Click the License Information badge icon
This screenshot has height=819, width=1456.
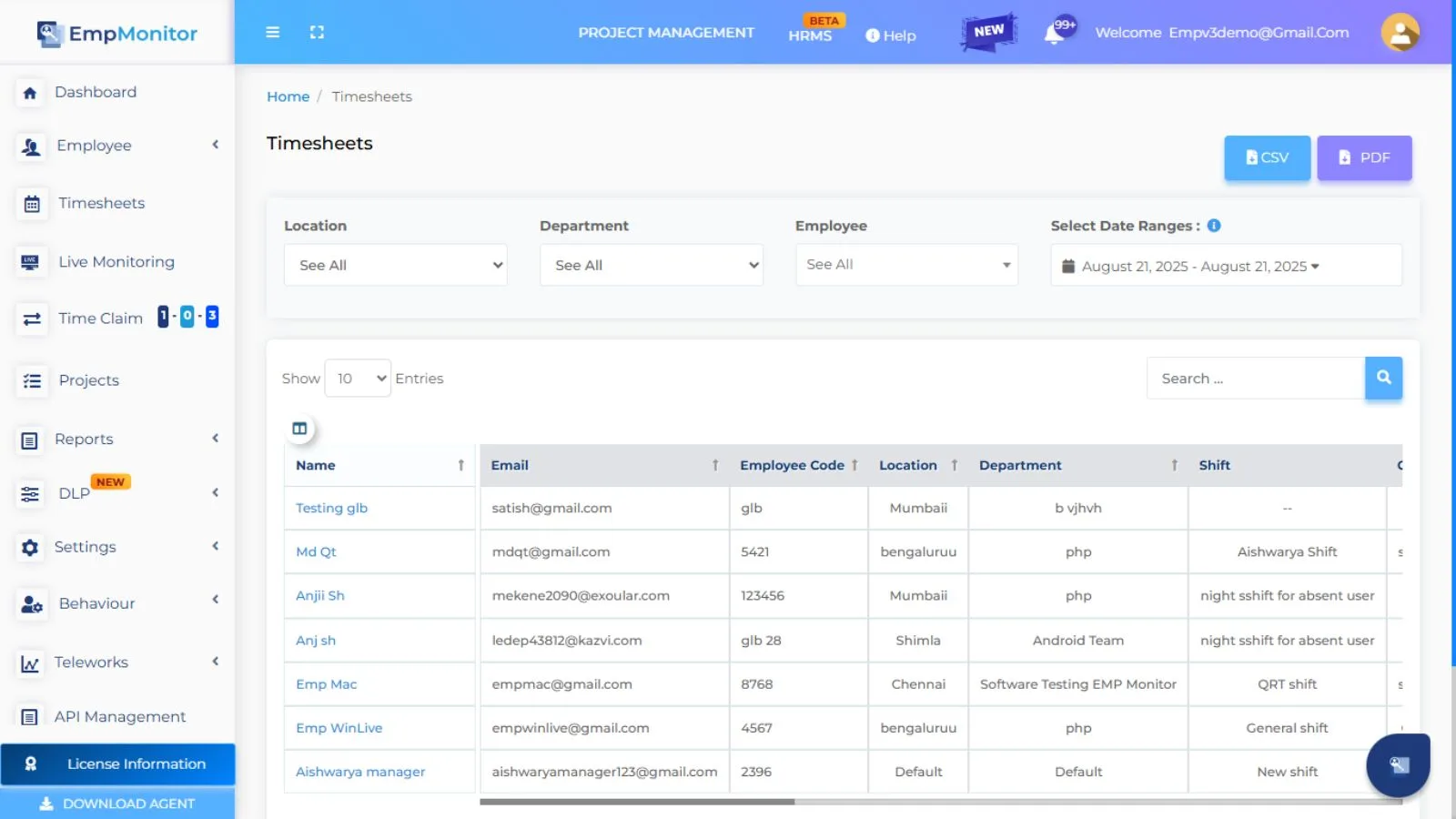point(30,764)
